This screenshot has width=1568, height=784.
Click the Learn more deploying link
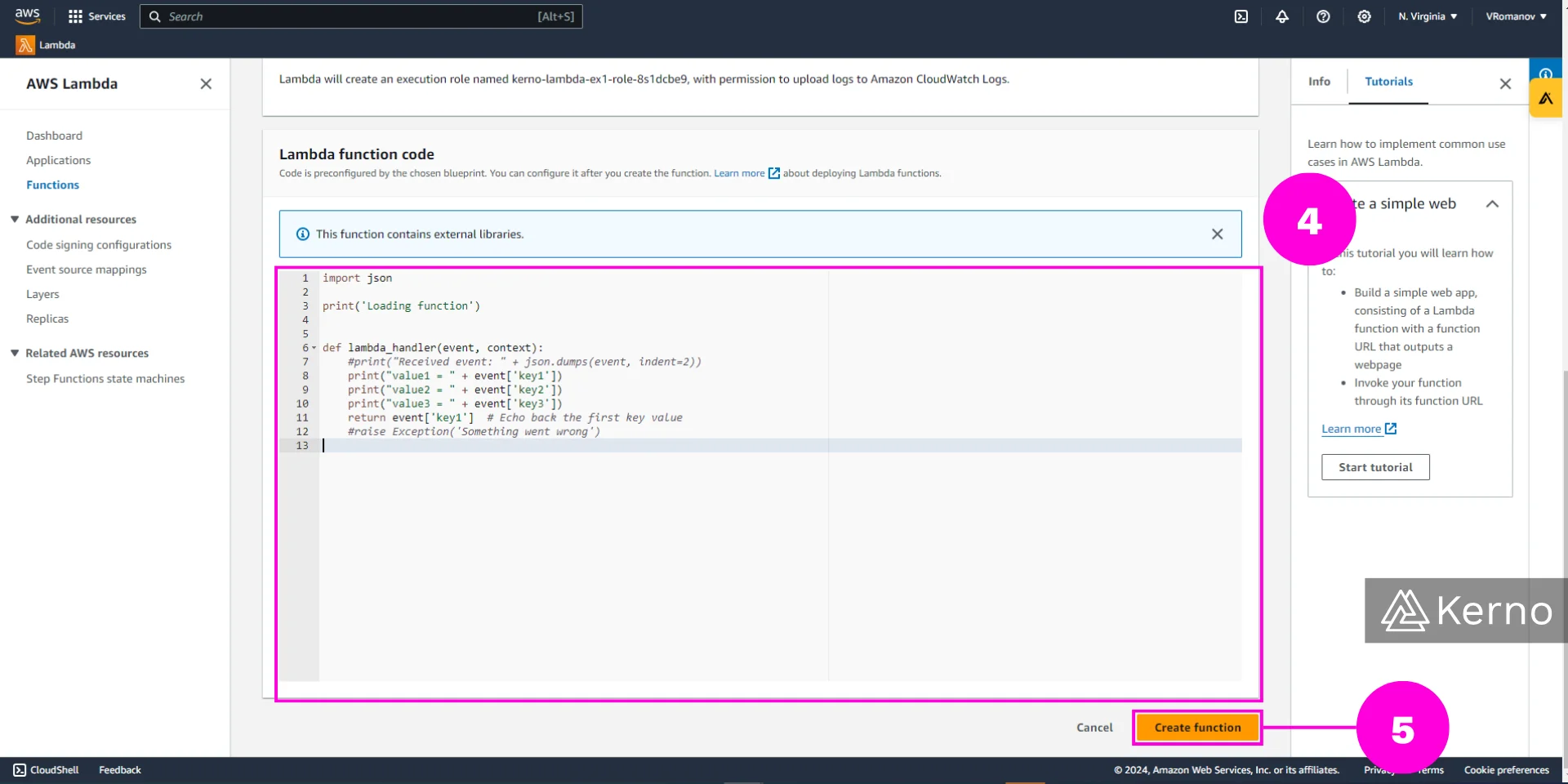point(746,173)
